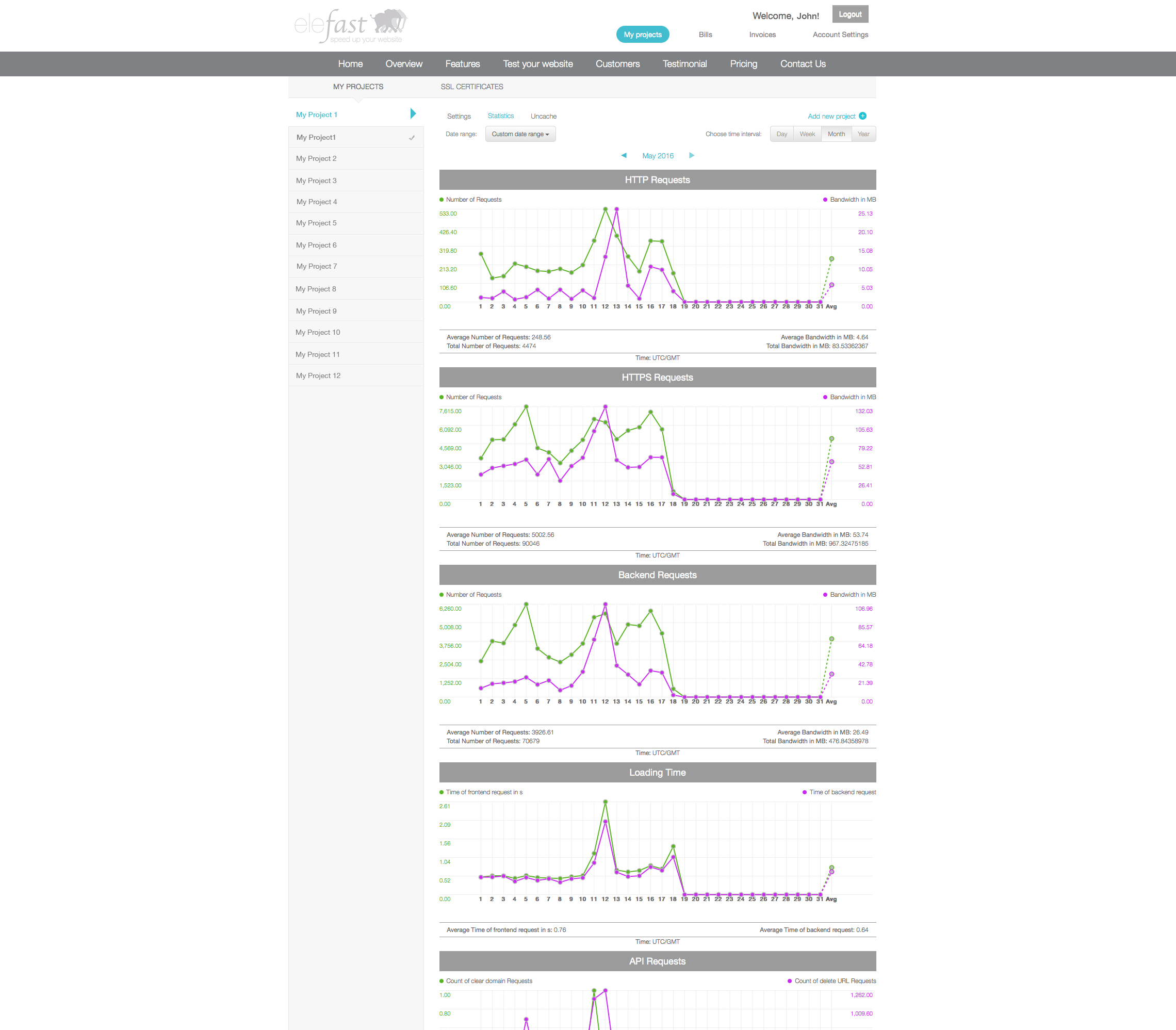This screenshot has height=1030, width=1176.
Task: Switch to SSL CERTIFICATES tab
Action: [471, 87]
